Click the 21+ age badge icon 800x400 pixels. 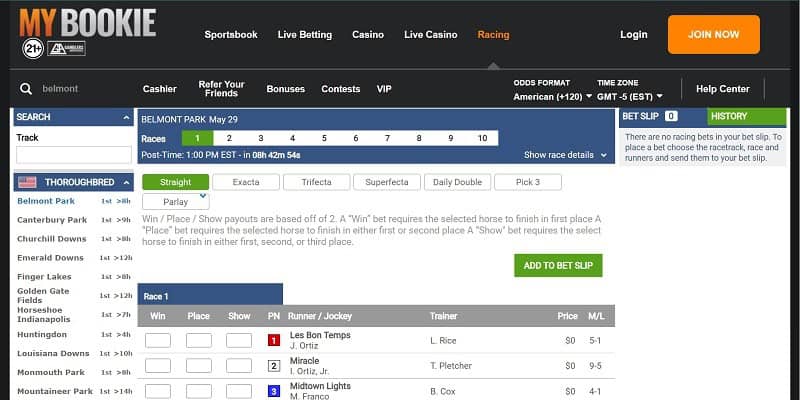(x=33, y=48)
